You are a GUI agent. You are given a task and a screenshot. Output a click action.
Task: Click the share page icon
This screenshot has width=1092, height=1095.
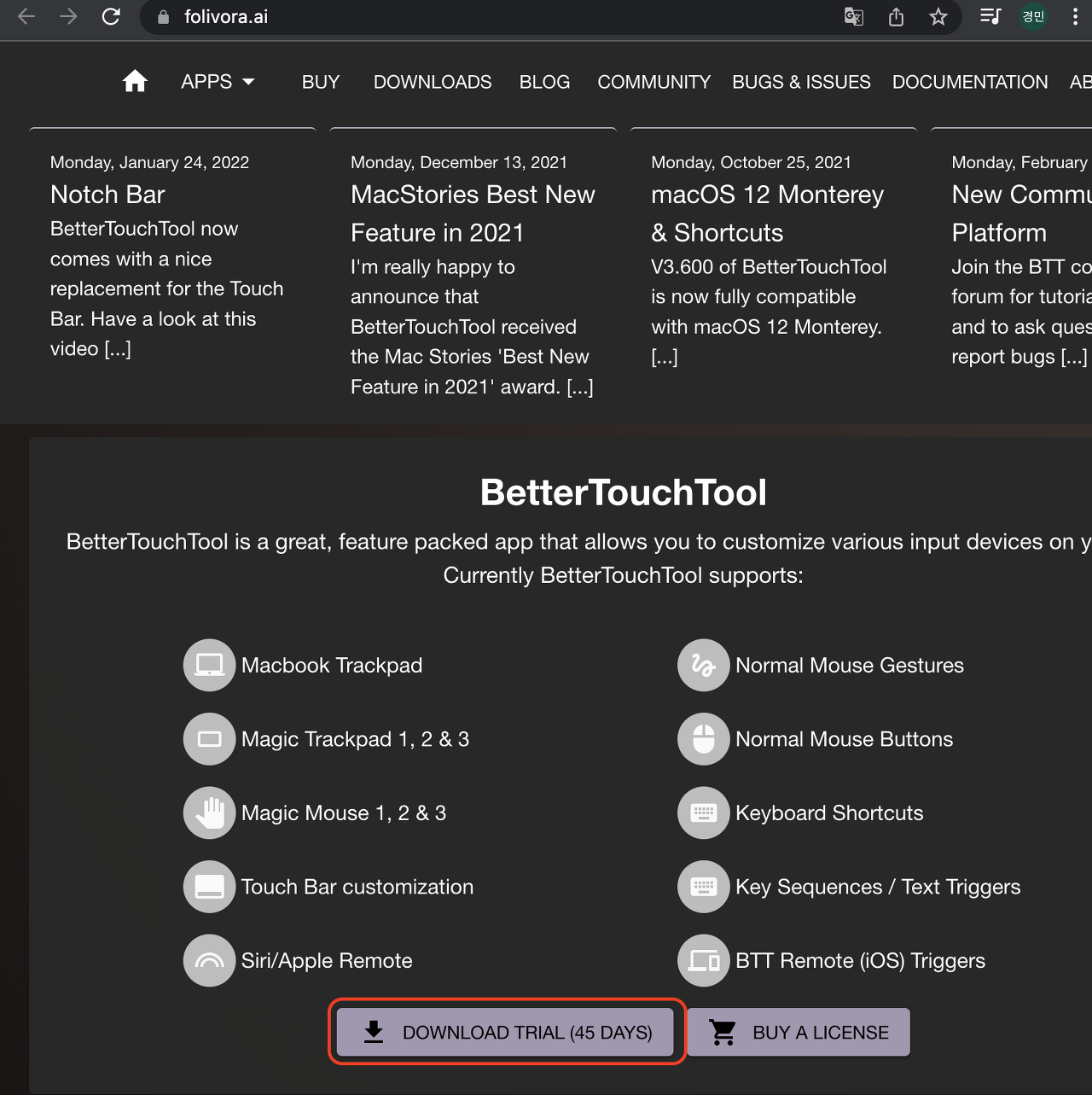(x=896, y=16)
